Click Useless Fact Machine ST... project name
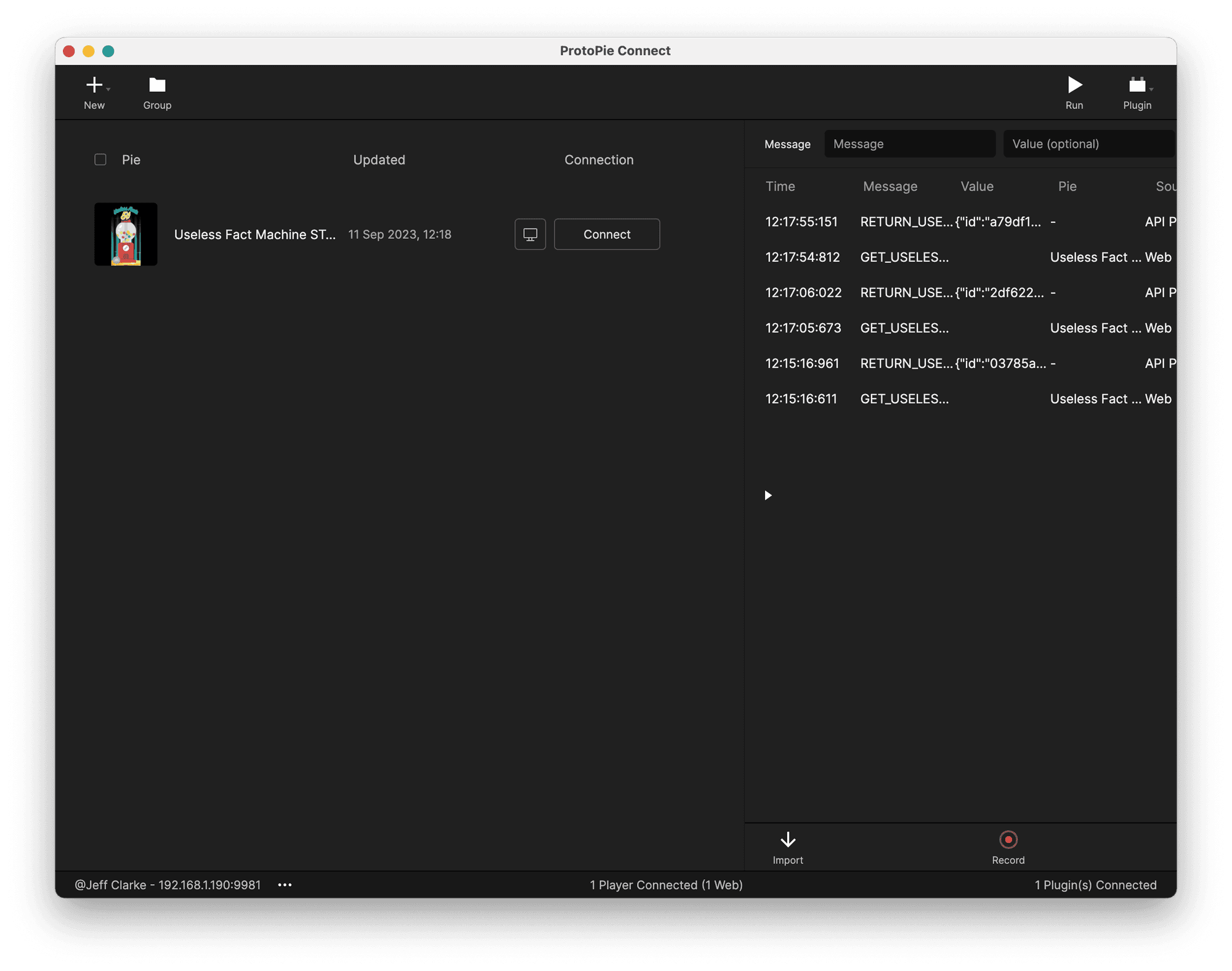The width and height of the screenshot is (1232, 971). (255, 234)
